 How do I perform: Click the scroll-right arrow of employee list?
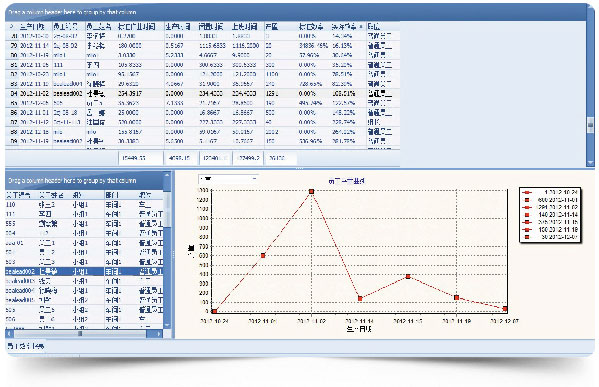click(159, 334)
